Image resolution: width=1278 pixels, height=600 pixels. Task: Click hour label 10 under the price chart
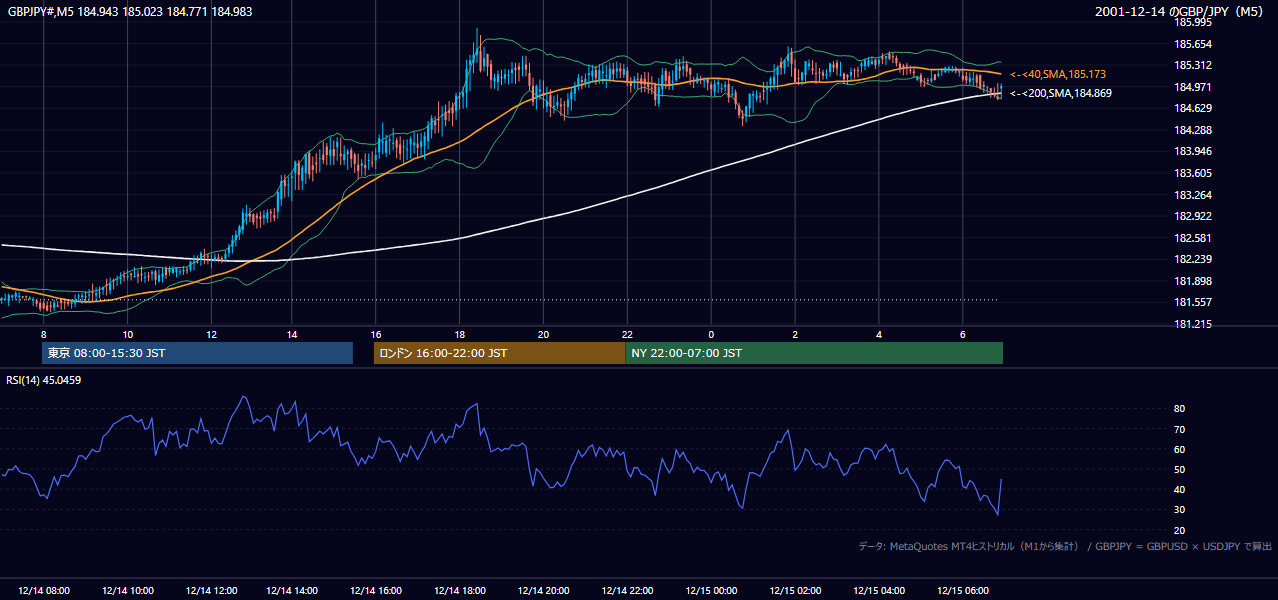click(x=127, y=334)
